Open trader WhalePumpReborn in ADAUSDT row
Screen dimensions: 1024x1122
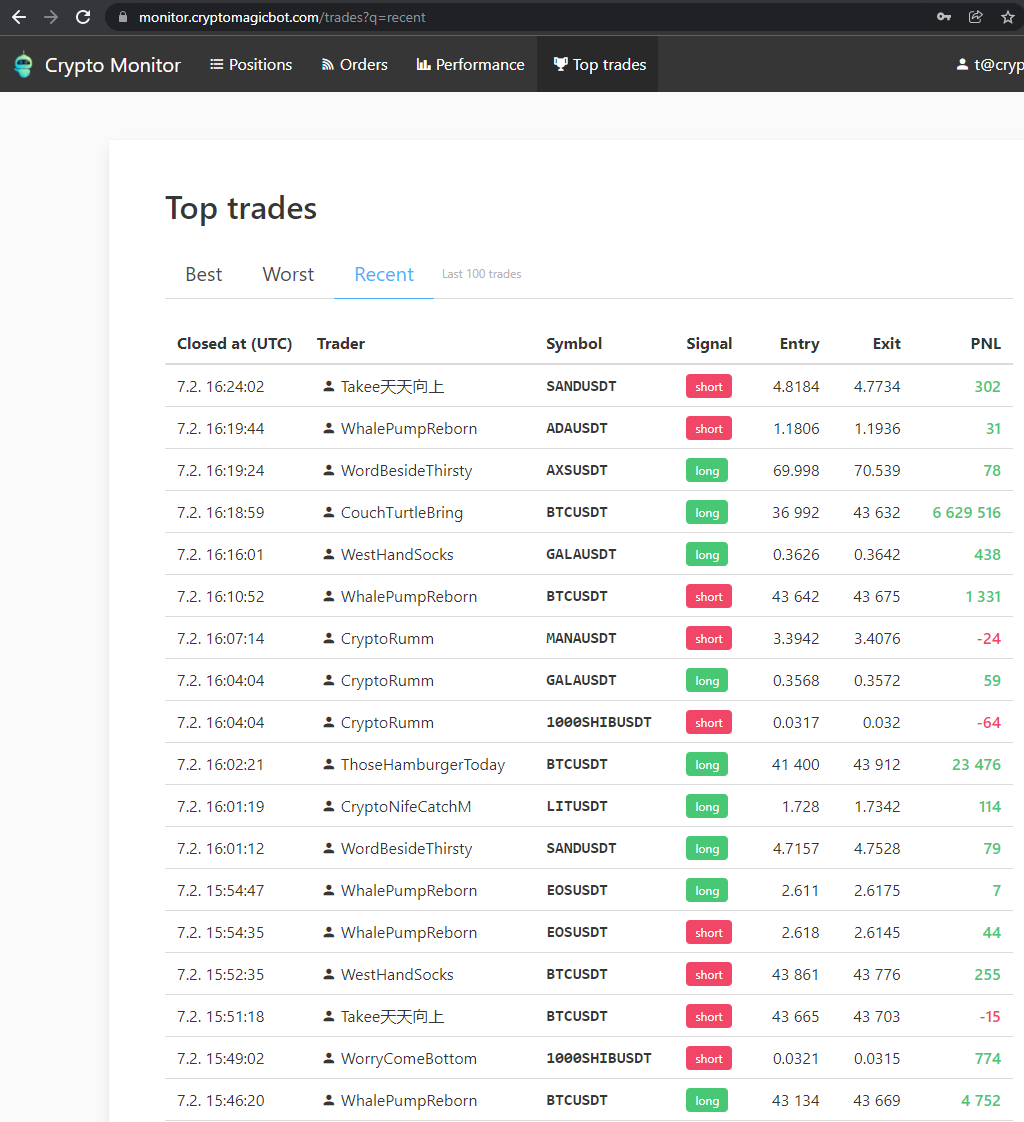tap(409, 429)
